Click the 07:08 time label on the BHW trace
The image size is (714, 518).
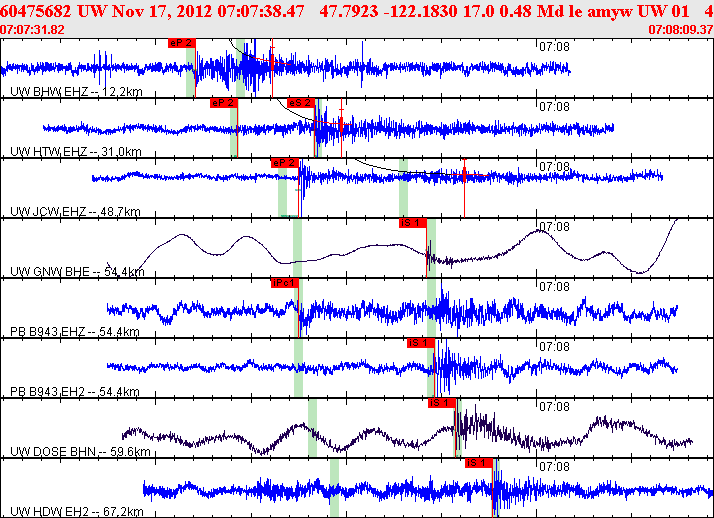[554, 47]
